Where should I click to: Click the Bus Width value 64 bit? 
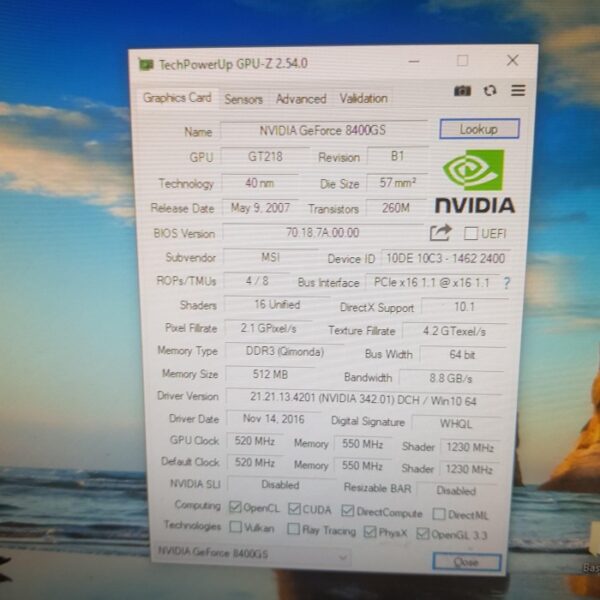point(462,355)
